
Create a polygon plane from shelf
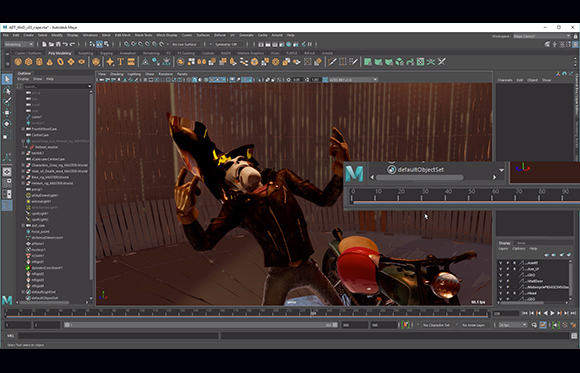(x=71, y=62)
